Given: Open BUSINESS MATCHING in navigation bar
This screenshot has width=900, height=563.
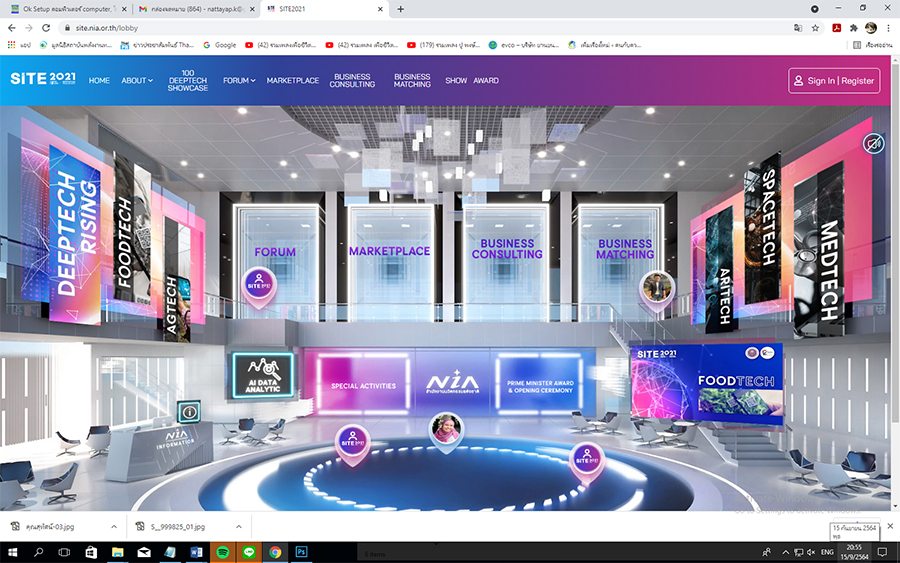Looking at the screenshot, I should (x=412, y=80).
